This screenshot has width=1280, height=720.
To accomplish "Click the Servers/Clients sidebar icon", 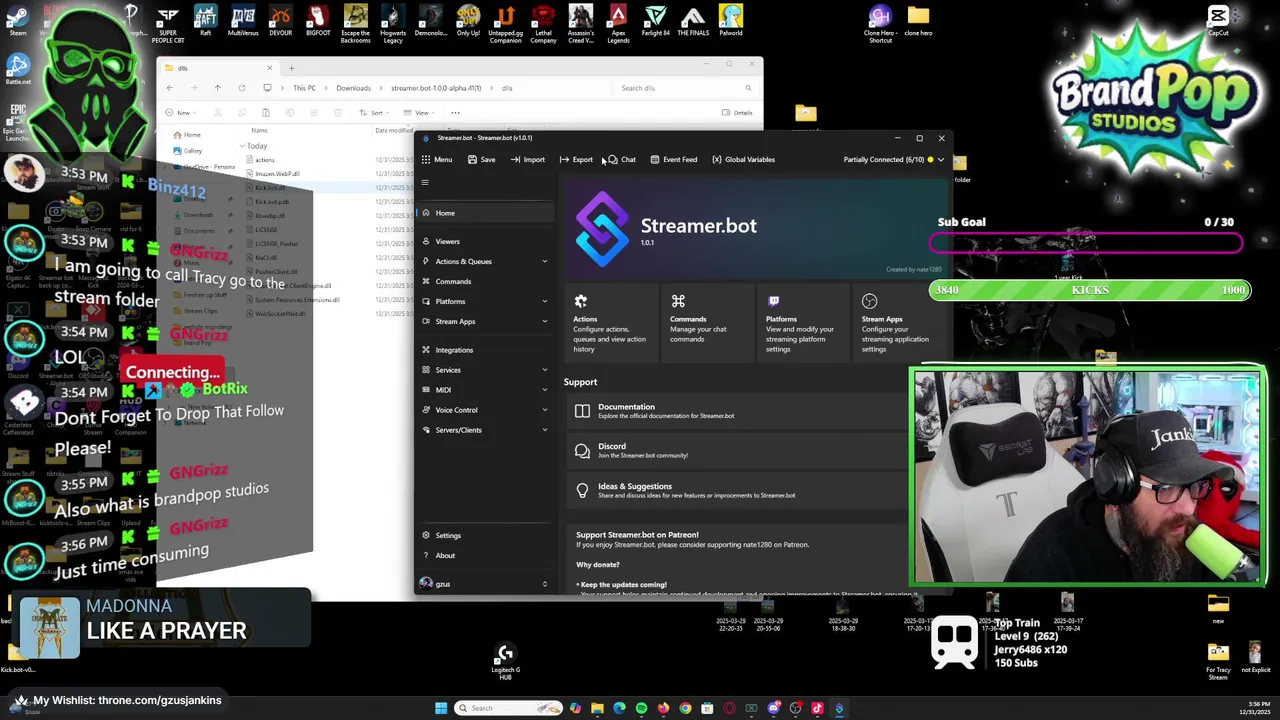I will point(426,430).
